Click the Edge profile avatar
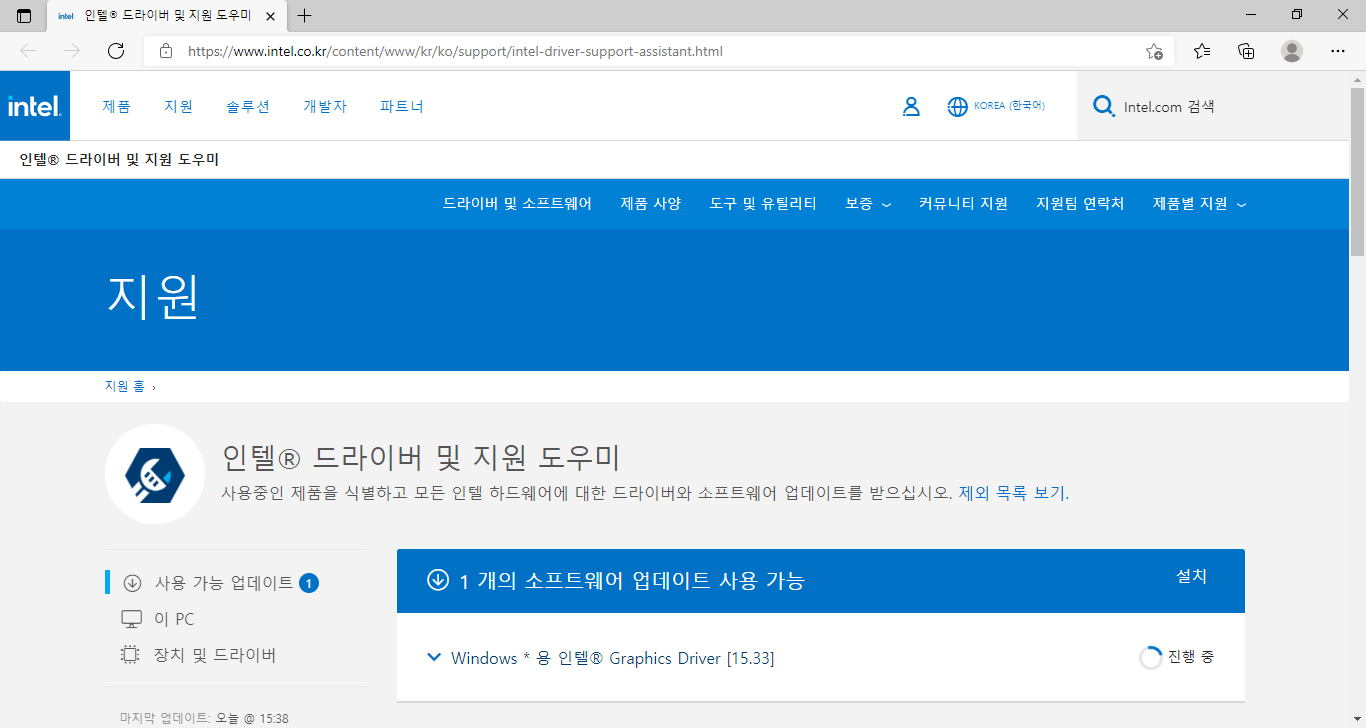This screenshot has width=1366, height=728. click(x=1292, y=51)
